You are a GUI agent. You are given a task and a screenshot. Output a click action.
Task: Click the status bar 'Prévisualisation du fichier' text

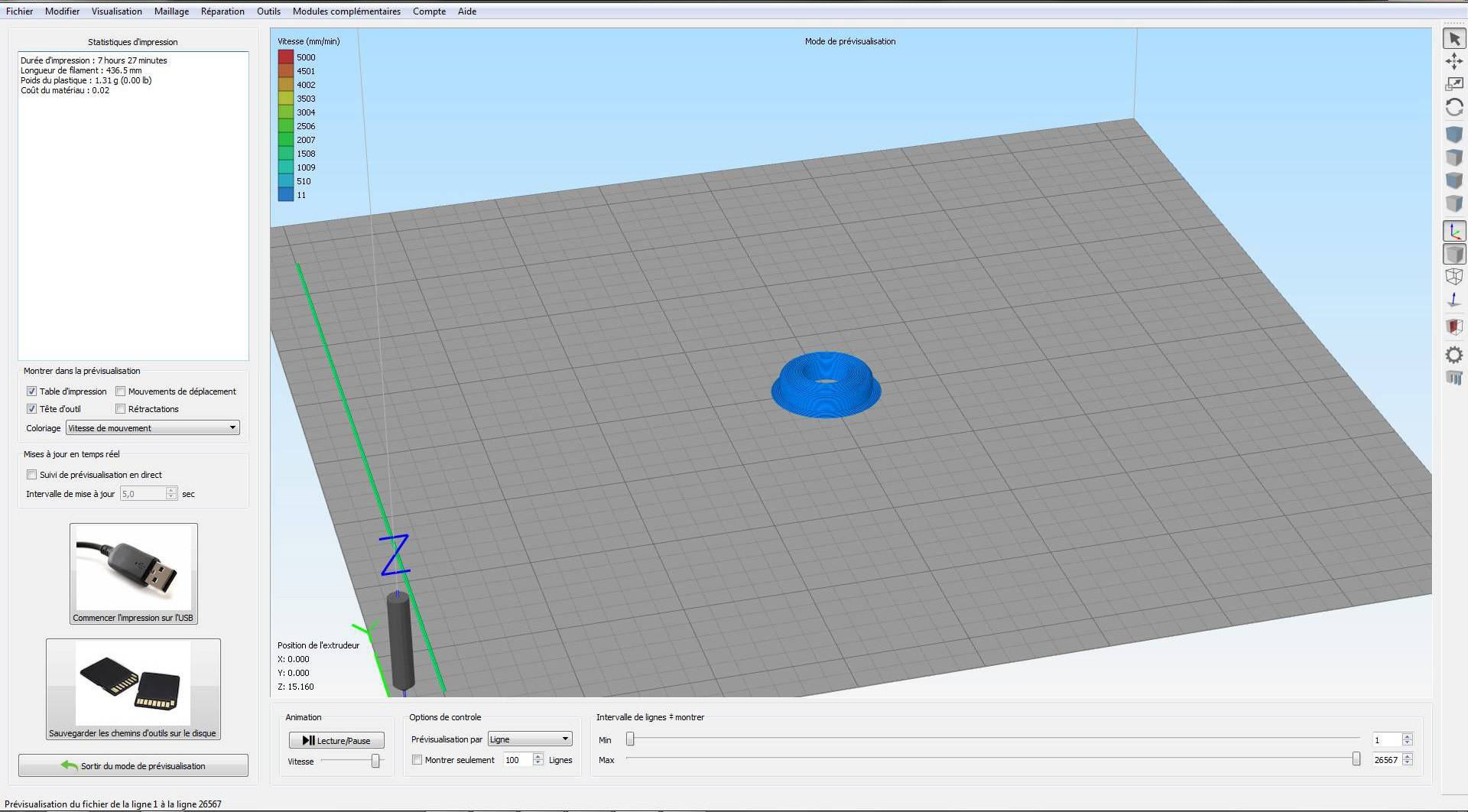(113, 804)
